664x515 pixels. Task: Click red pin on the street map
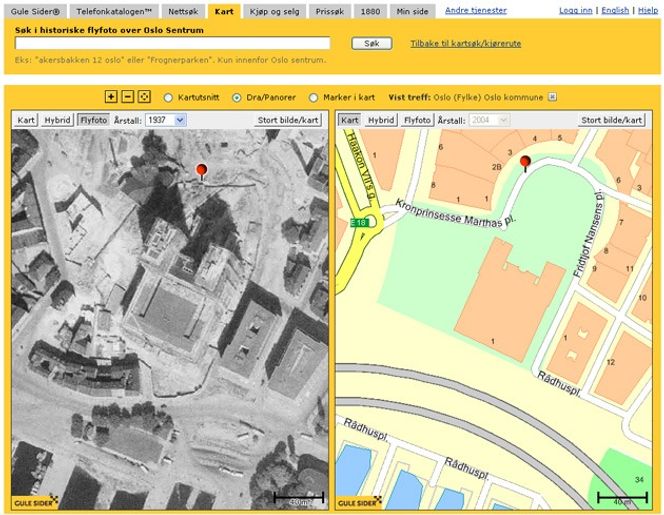pyautogui.click(x=525, y=163)
